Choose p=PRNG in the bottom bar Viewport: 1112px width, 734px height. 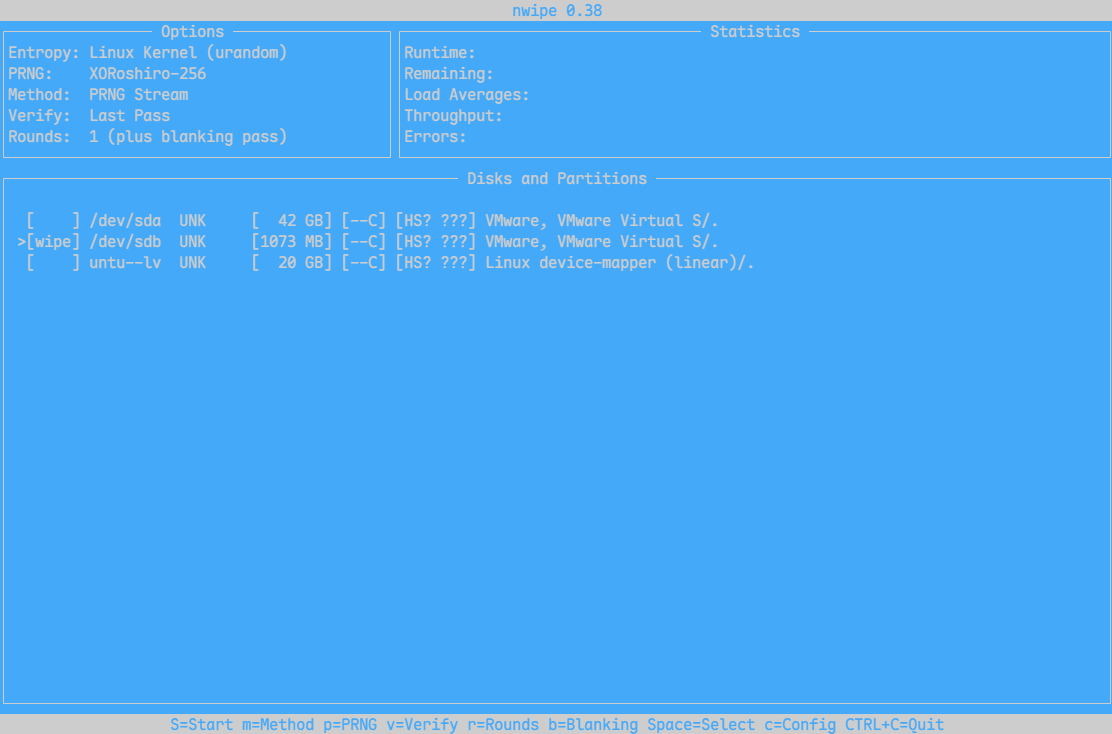click(x=350, y=725)
